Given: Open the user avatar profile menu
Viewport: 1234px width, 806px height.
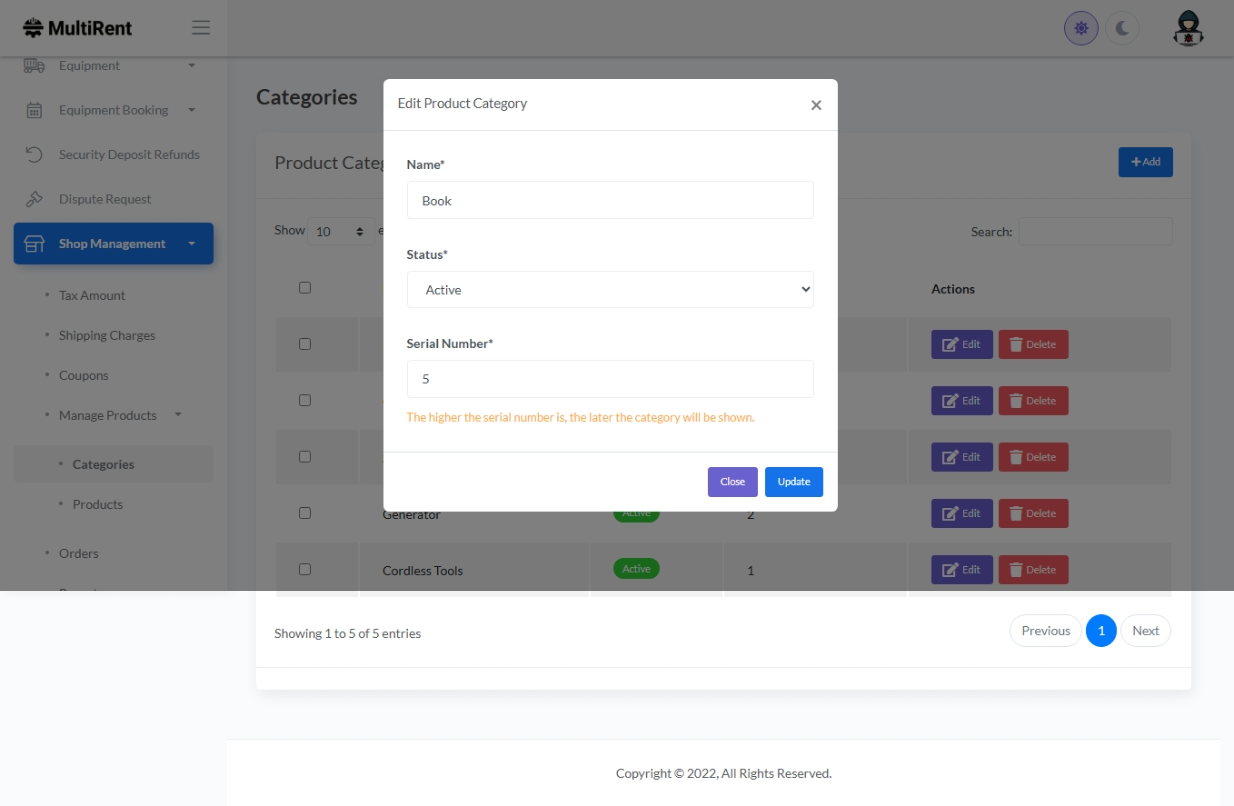Looking at the screenshot, I should pyautogui.click(x=1188, y=29).
